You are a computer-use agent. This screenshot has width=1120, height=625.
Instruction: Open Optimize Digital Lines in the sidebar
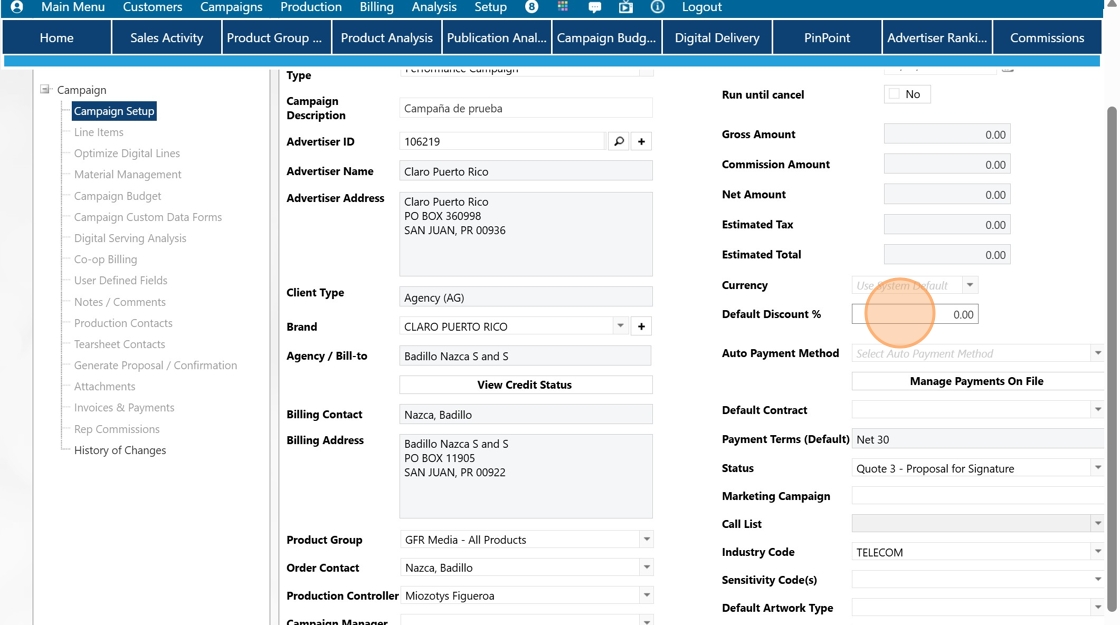pyautogui.click(x=127, y=153)
